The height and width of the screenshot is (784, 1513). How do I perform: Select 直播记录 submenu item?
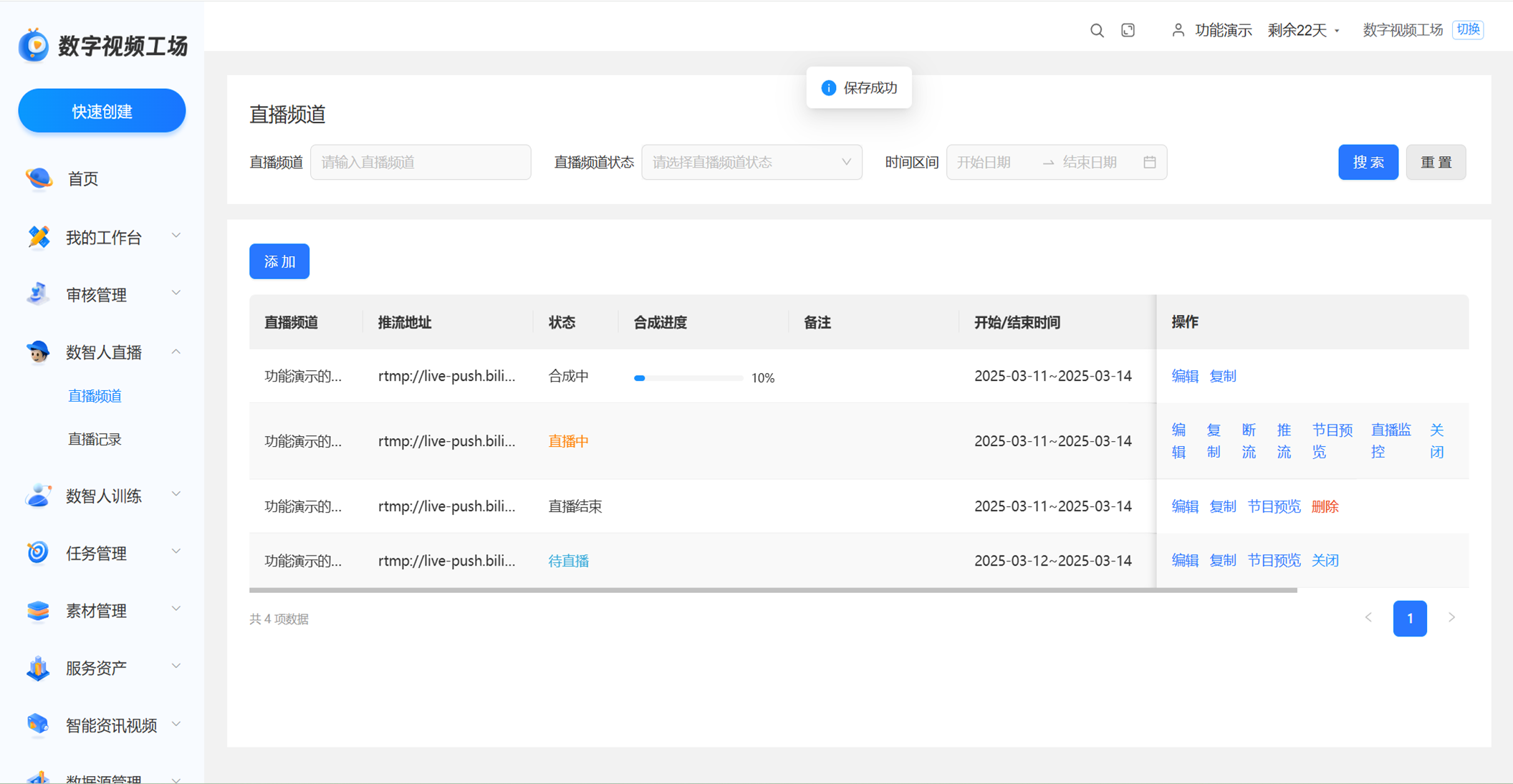[95, 439]
